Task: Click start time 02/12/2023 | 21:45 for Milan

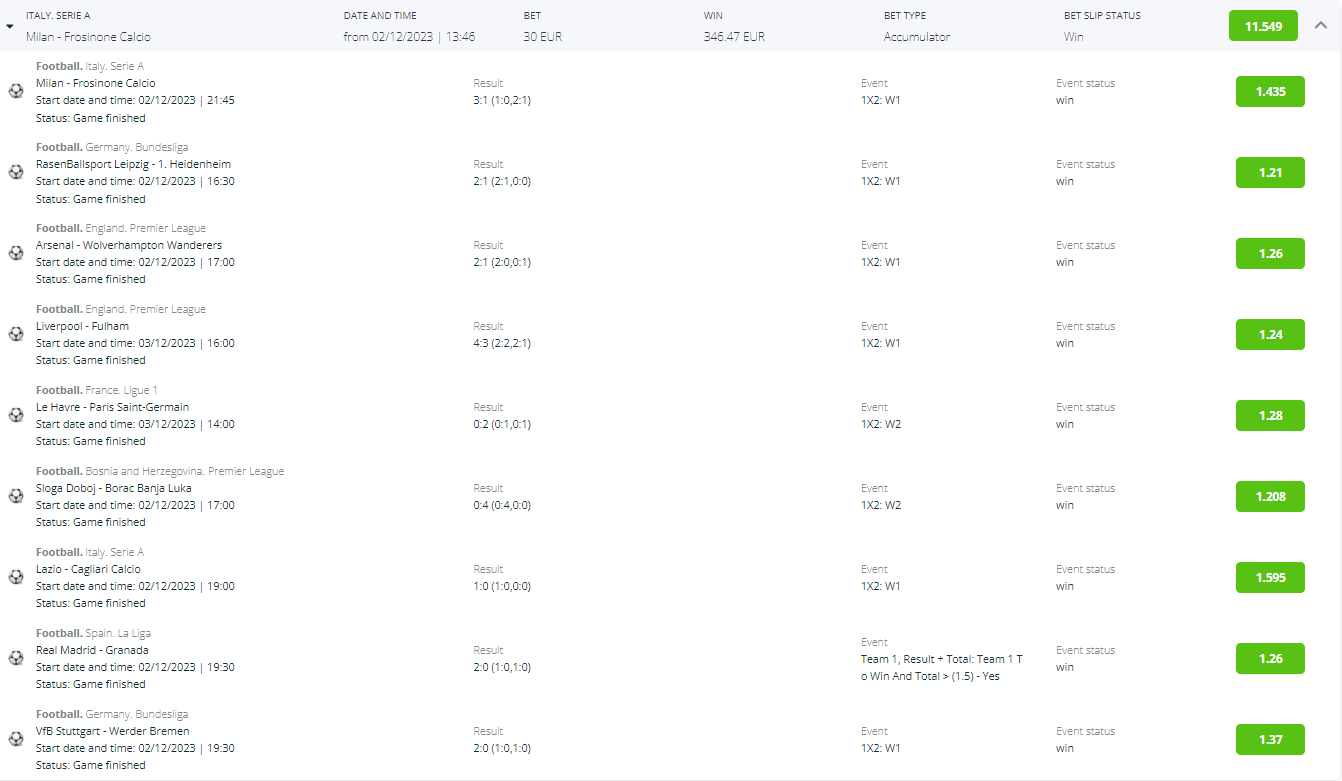Action: 187,100
